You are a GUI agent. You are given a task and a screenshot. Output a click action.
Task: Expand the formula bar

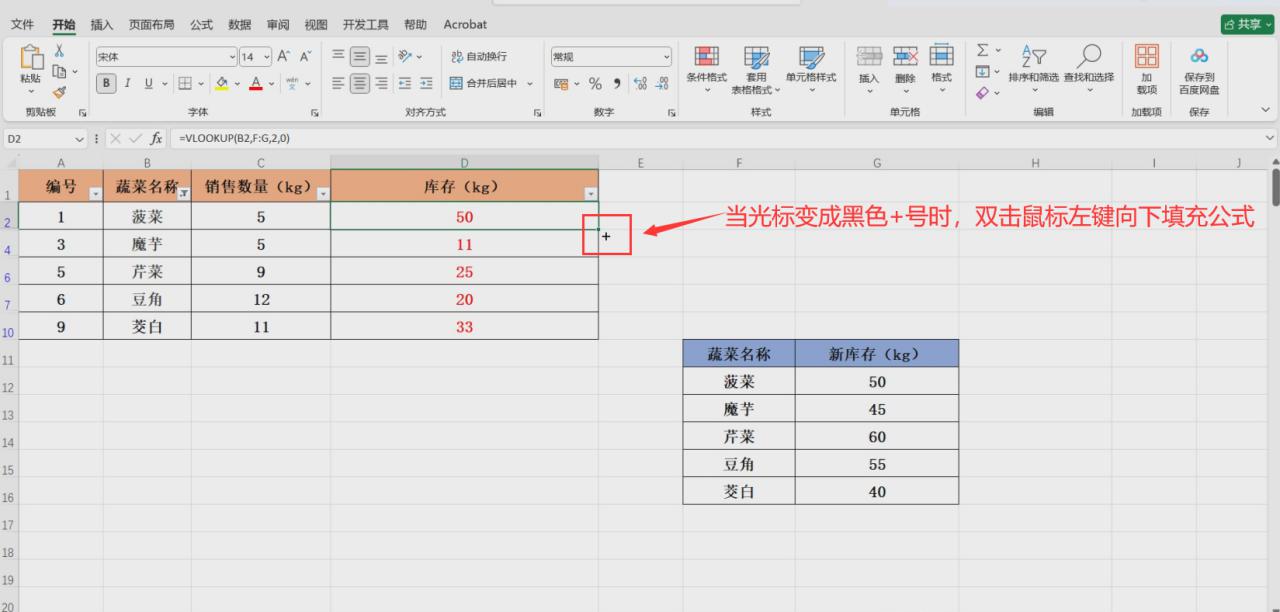(1270, 138)
